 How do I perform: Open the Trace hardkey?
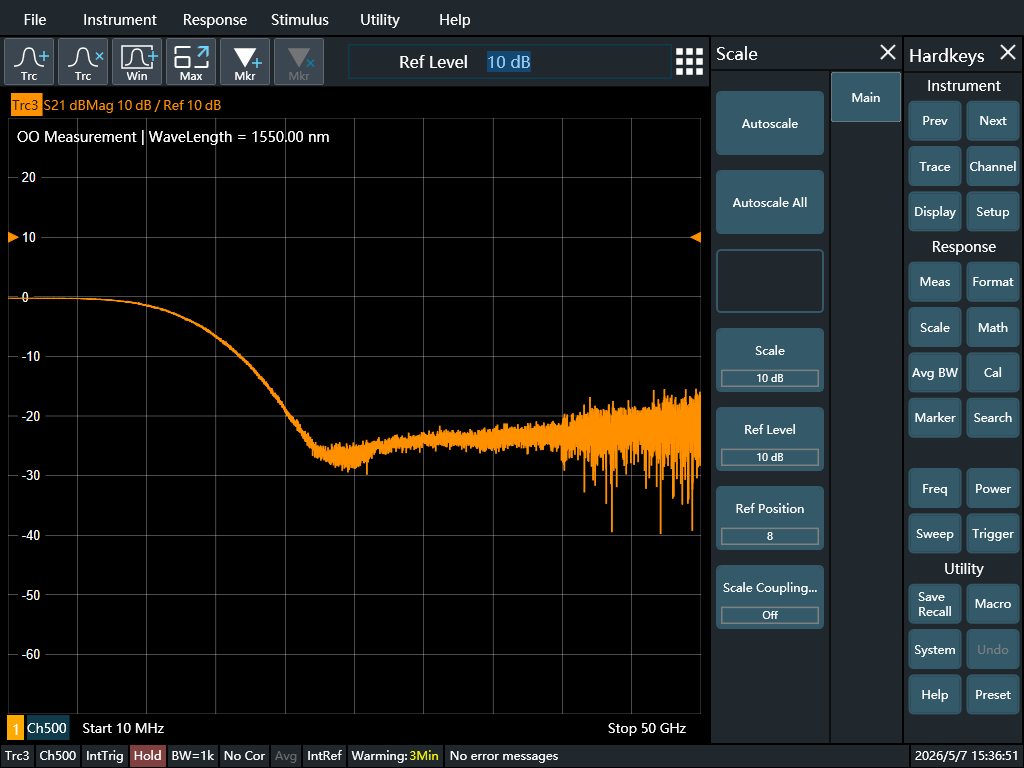coord(935,167)
